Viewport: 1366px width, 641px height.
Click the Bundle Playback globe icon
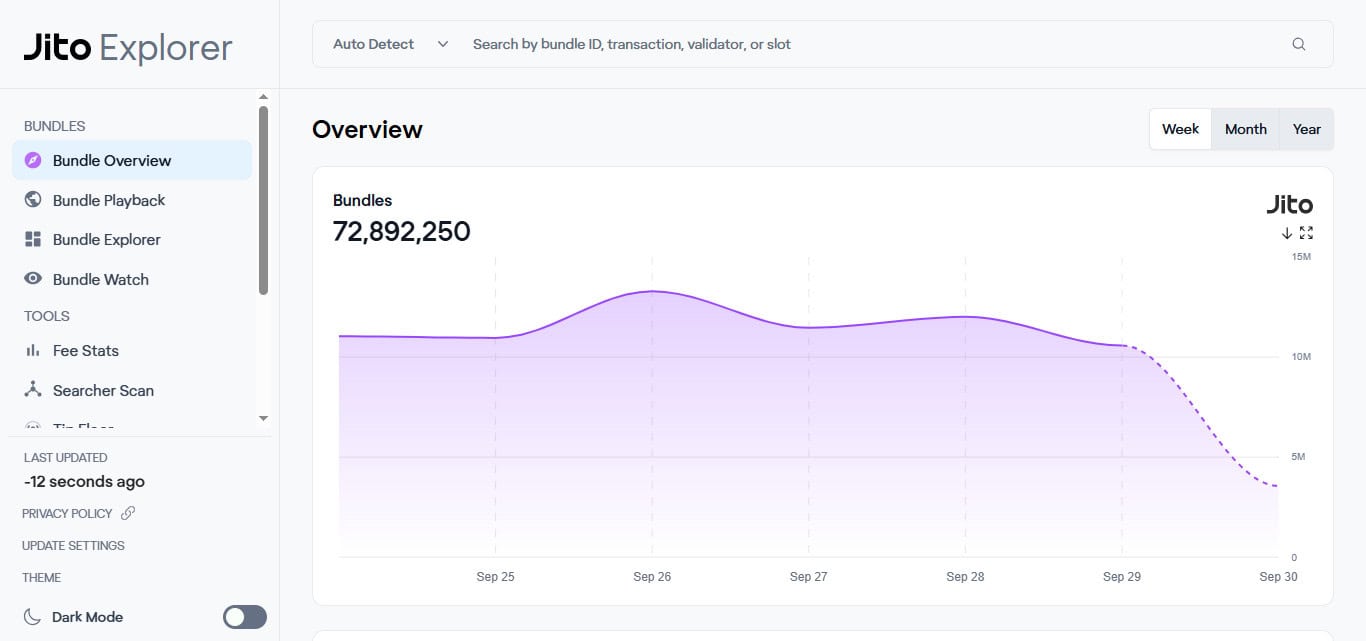pyautogui.click(x=33, y=200)
